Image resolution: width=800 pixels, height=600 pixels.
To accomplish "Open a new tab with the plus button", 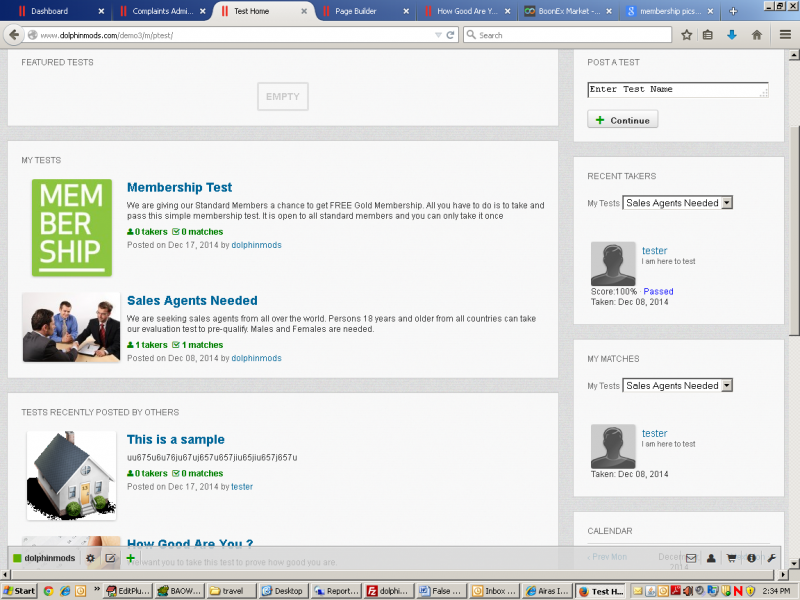I will point(733,11).
